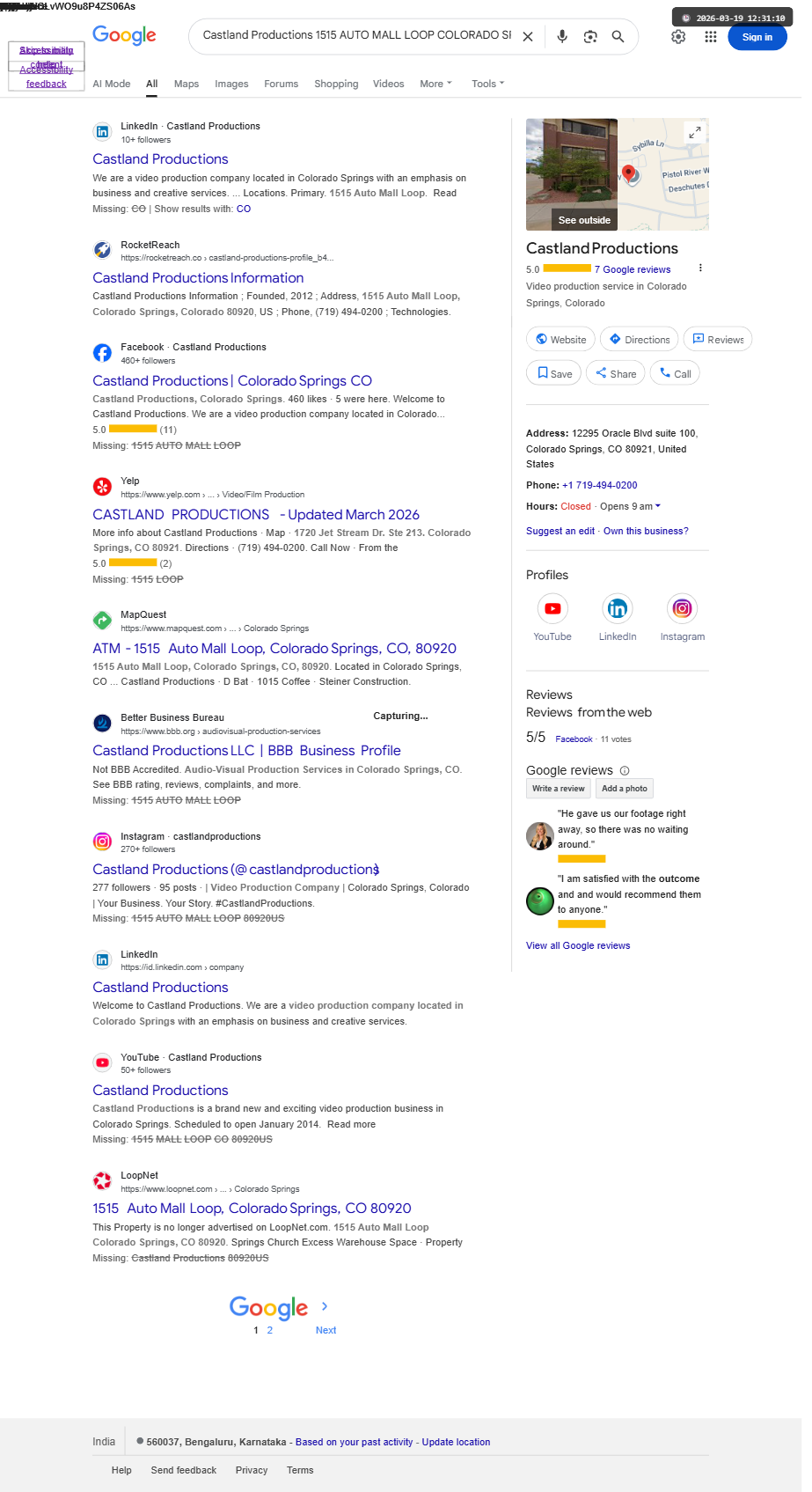The height and width of the screenshot is (1492, 812).
Task: Open View all Google reviews
Action: point(578,945)
